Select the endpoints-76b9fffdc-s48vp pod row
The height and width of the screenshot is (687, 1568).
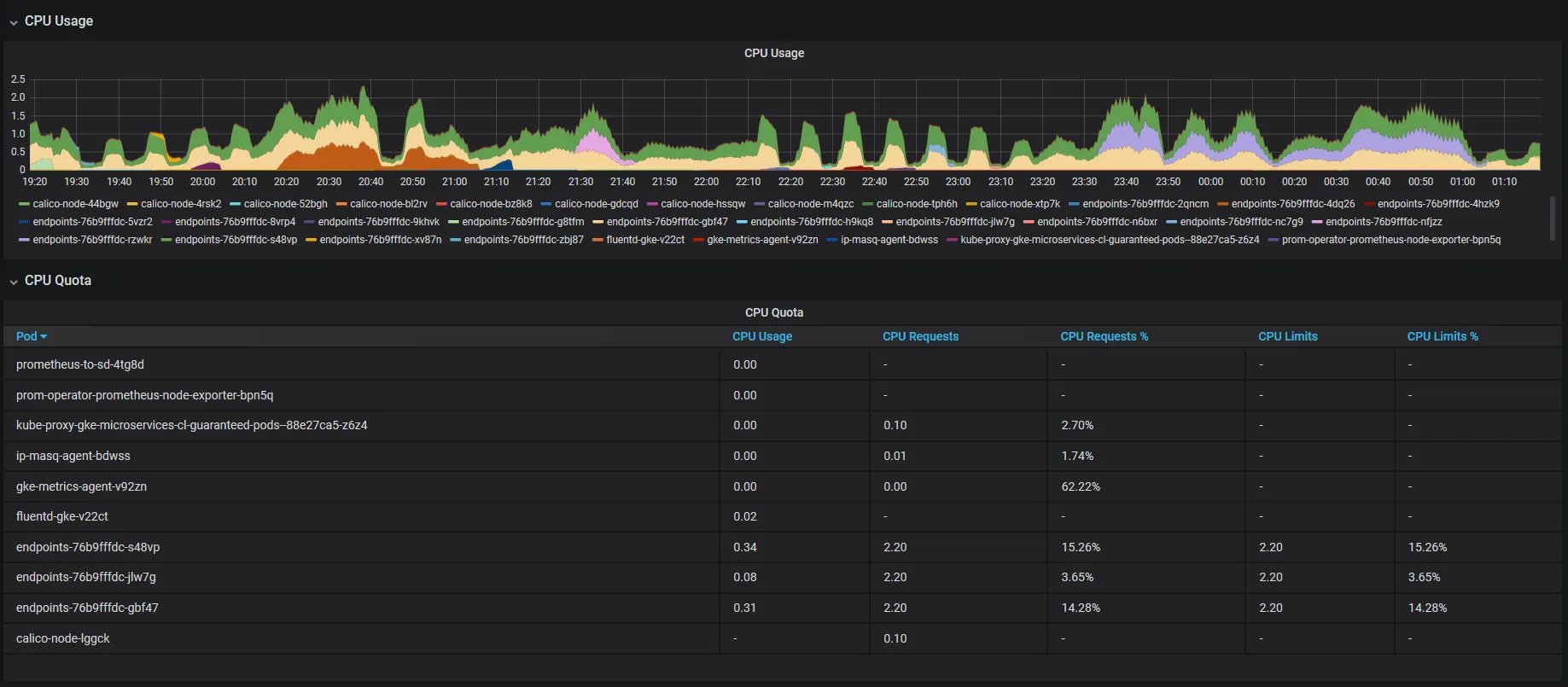783,547
